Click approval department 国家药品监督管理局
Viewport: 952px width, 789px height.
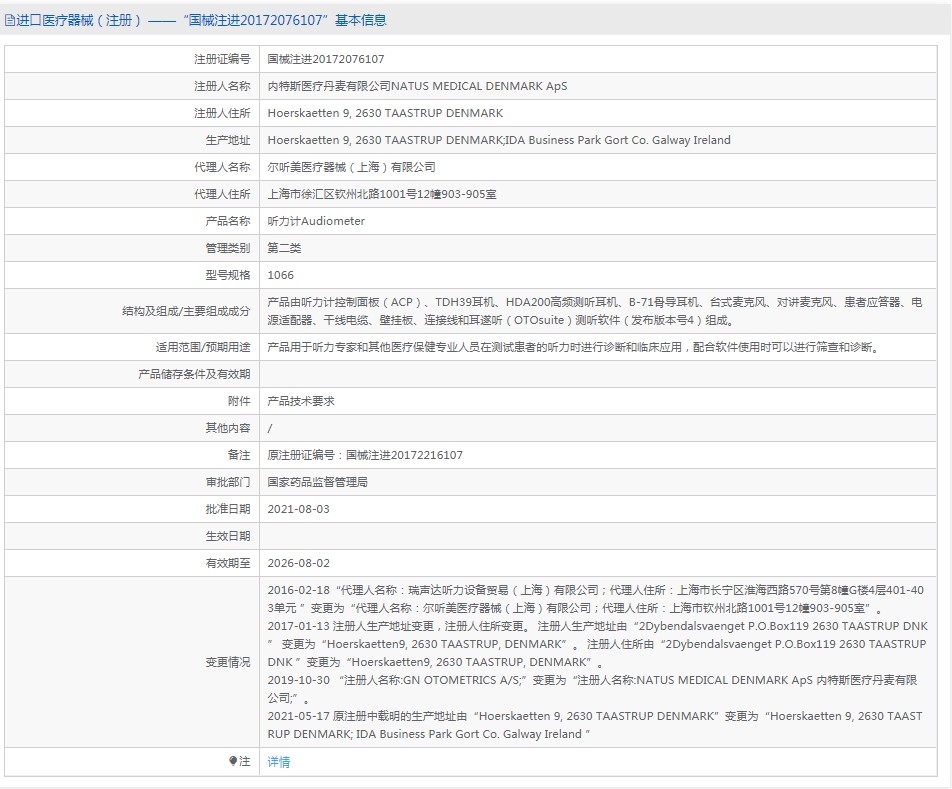[x=318, y=483]
